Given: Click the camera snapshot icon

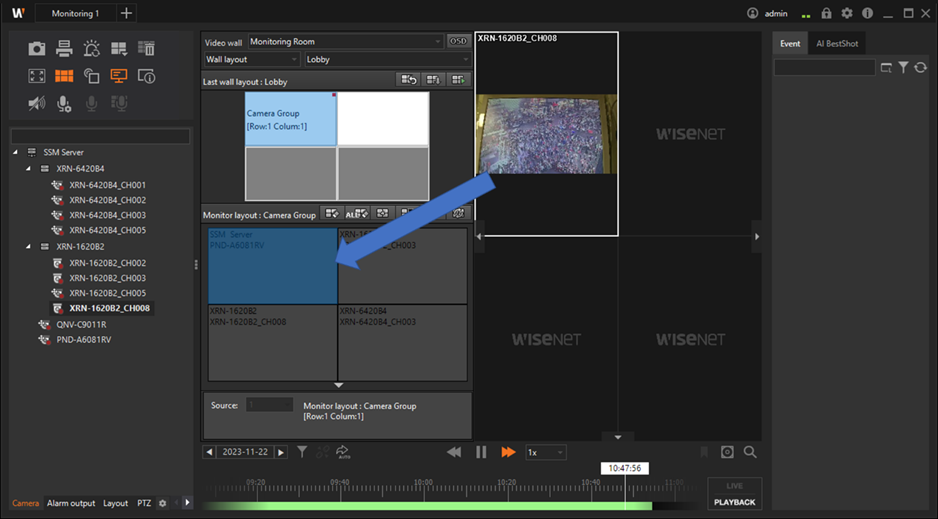Looking at the screenshot, I should click(37, 49).
